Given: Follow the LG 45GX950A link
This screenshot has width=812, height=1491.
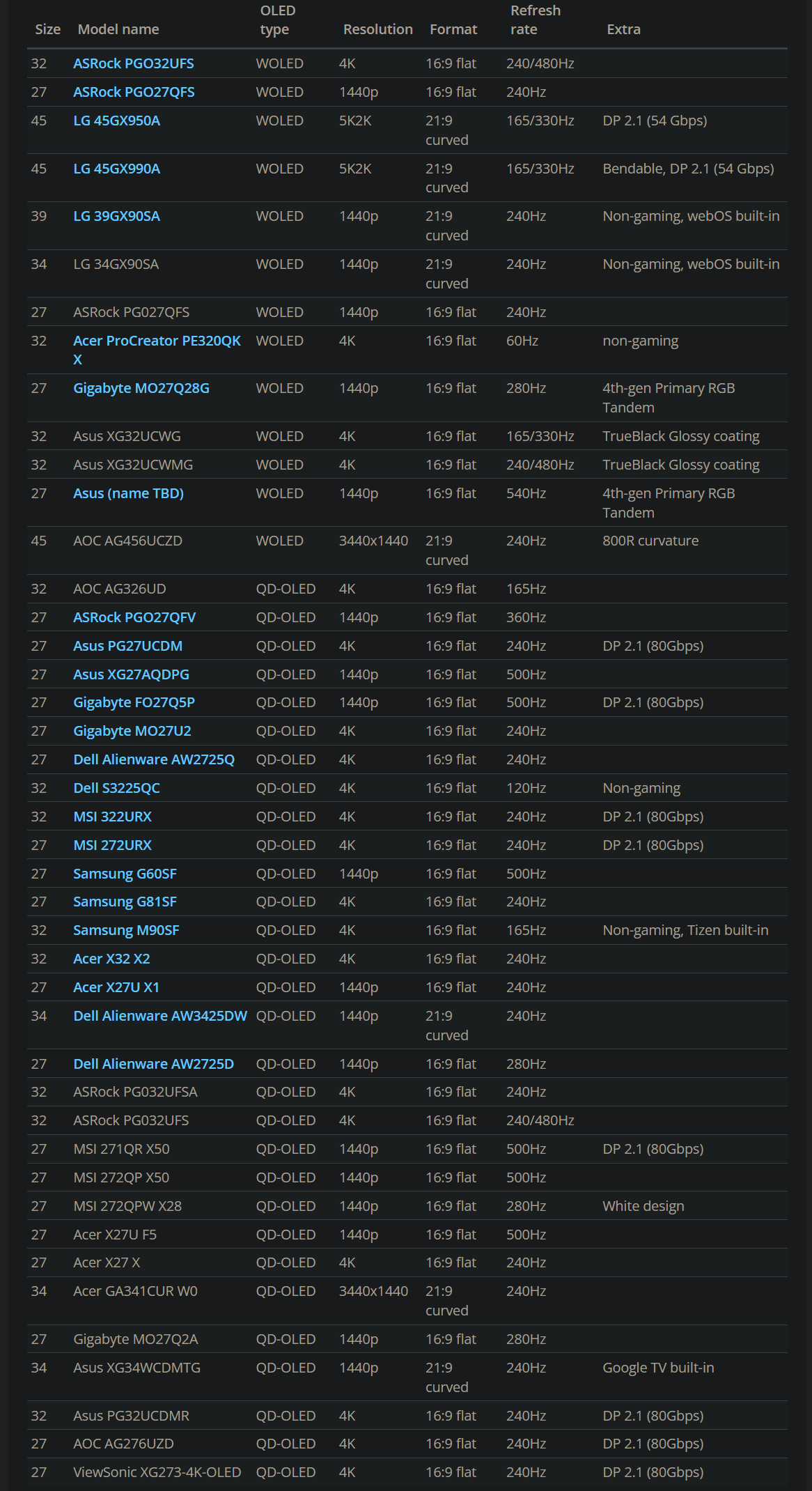Looking at the screenshot, I should (x=117, y=121).
